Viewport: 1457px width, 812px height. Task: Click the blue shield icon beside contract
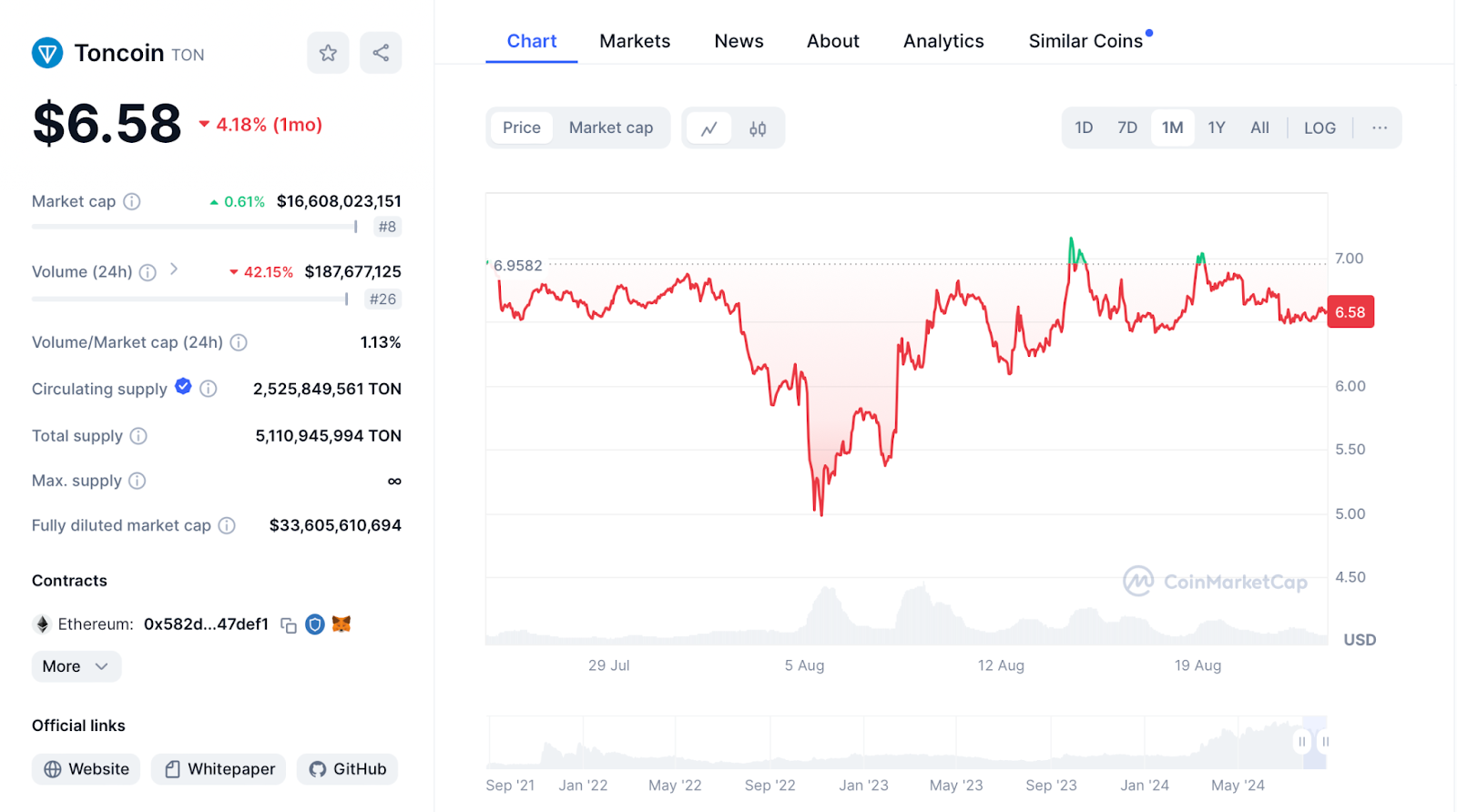(315, 624)
